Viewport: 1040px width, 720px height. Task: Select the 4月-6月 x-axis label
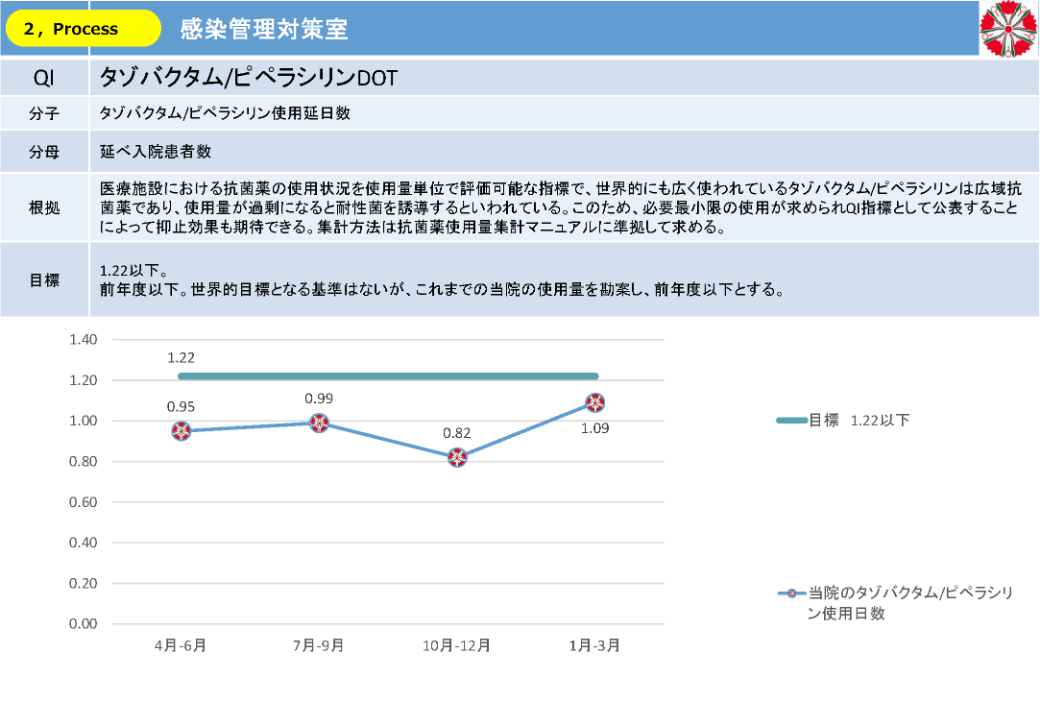pyautogui.click(x=181, y=646)
